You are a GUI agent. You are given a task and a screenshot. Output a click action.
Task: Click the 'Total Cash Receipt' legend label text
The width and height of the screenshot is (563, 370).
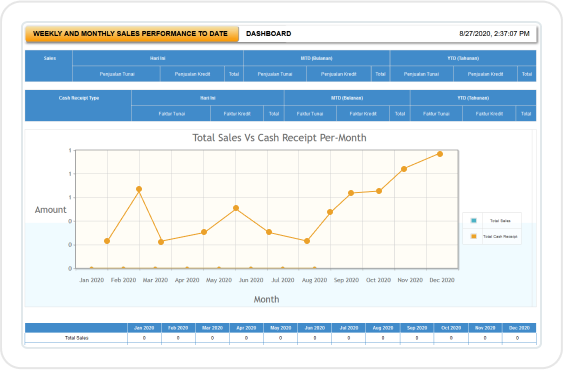click(500, 236)
